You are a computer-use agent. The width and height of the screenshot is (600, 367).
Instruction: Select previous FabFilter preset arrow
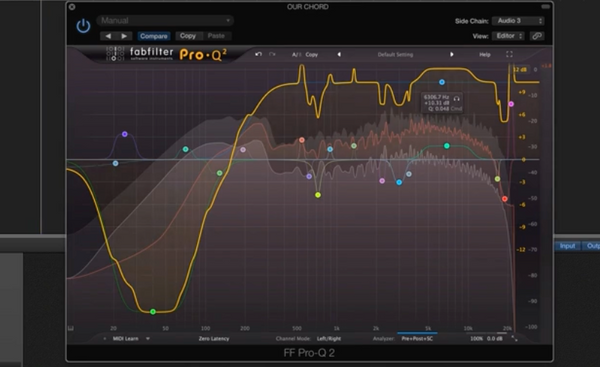coord(339,54)
